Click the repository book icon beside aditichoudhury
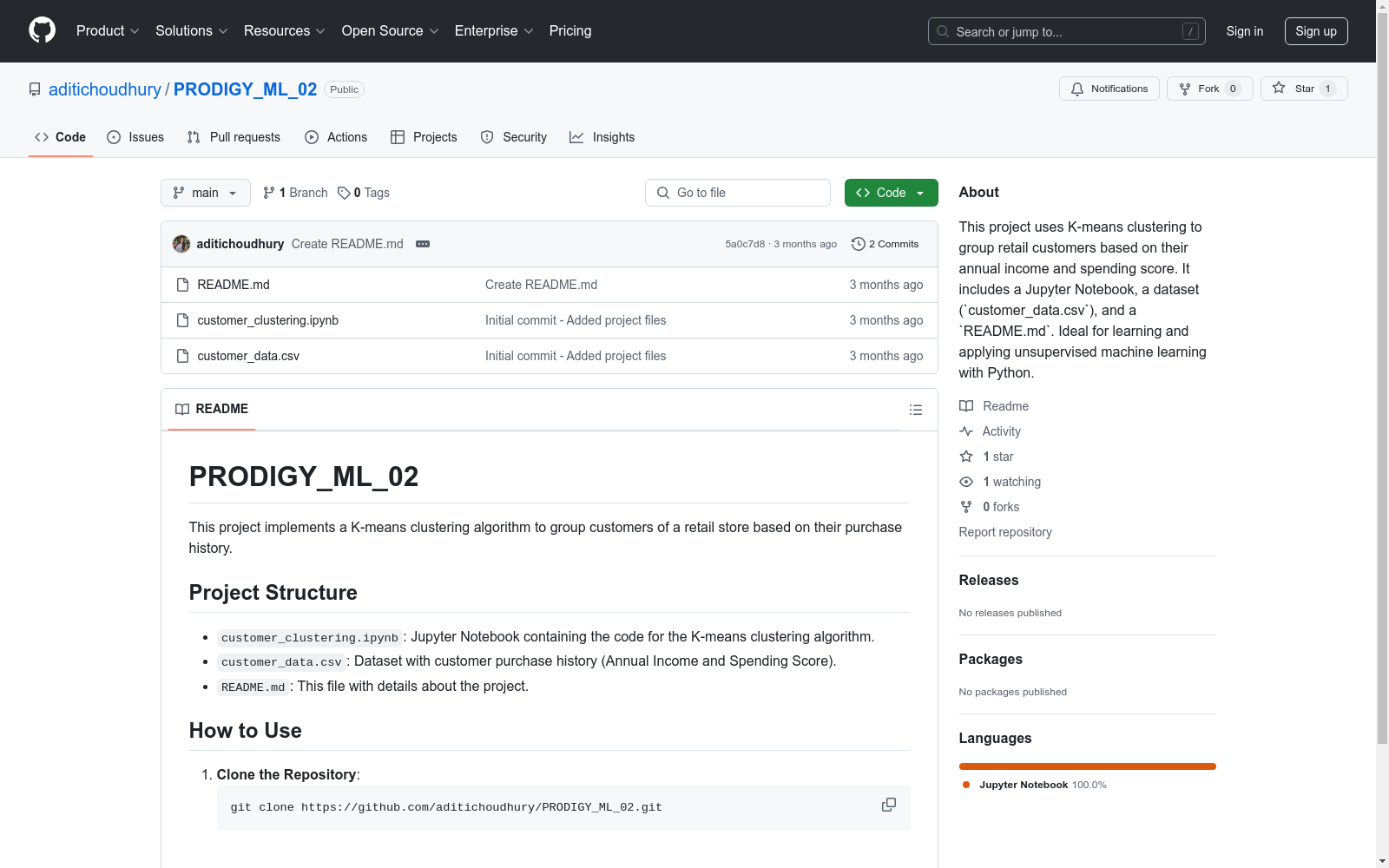 35,89
